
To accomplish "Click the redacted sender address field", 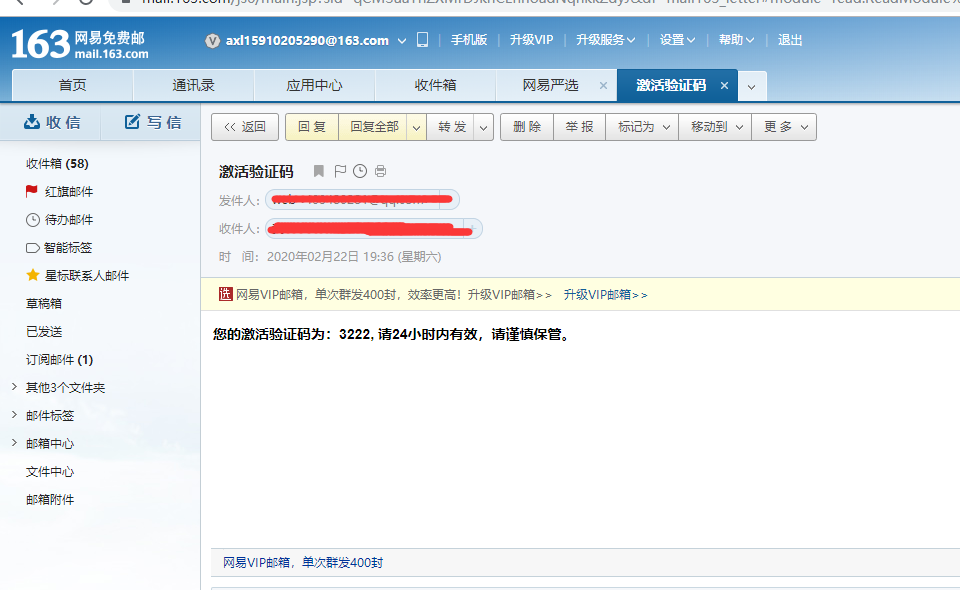I will pyautogui.click(x=362, y=200).
